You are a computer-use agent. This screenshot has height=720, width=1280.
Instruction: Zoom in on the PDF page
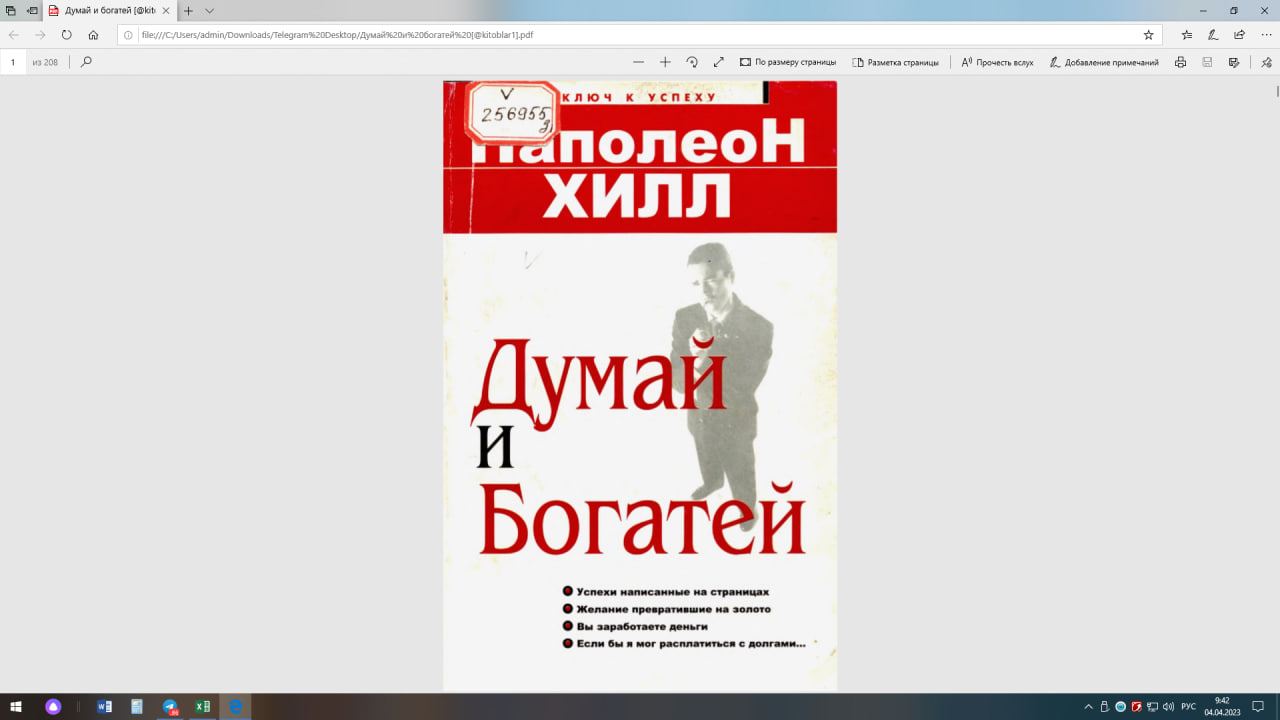664,61
